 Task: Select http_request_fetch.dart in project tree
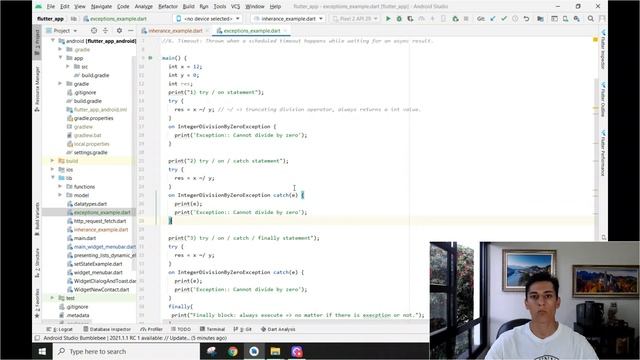[100, 221]
